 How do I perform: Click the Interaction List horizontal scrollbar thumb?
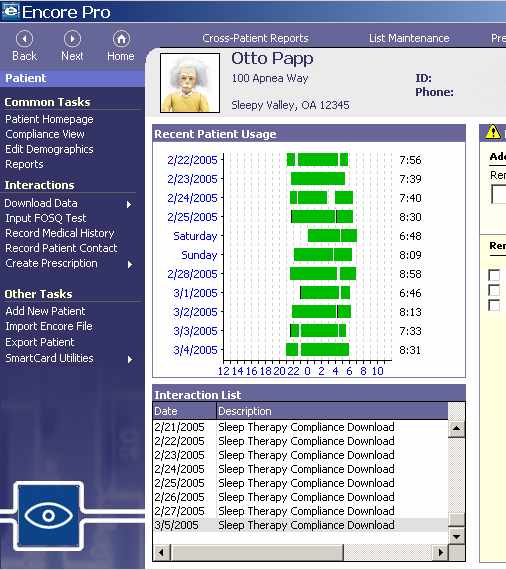[x=257, y=553]
